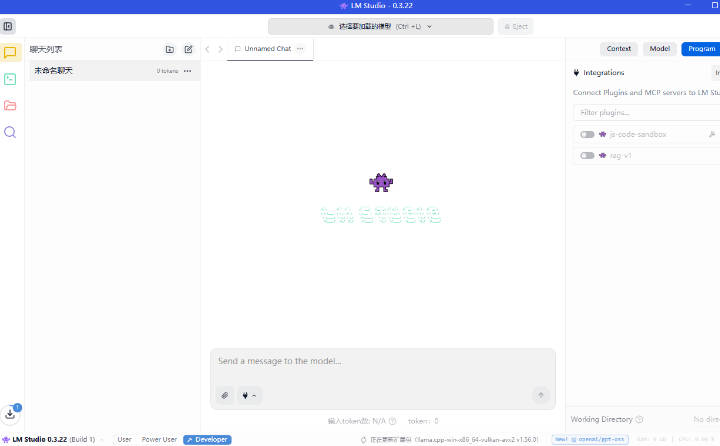Enable the js-code-sandbox plugin toggle
The width and height of the screenshot is (720, 446).
587,134
